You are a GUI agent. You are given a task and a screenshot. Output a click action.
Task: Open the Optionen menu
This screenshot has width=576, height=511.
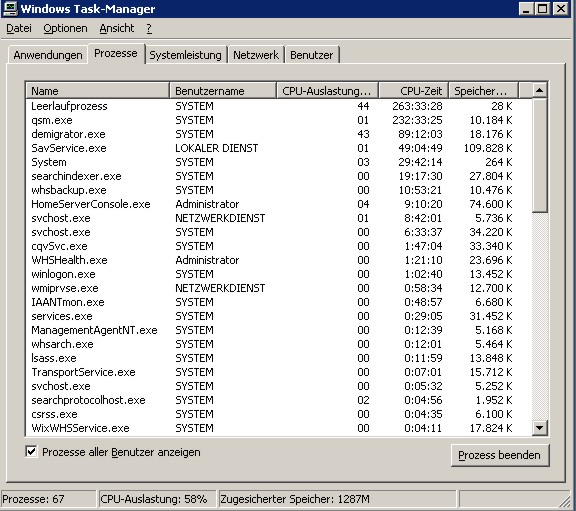(65, 28)
